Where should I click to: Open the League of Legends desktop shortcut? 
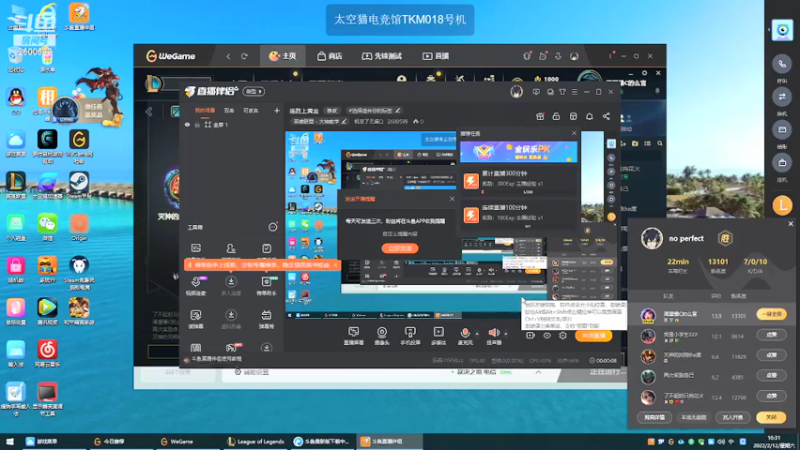click(16, 185)
